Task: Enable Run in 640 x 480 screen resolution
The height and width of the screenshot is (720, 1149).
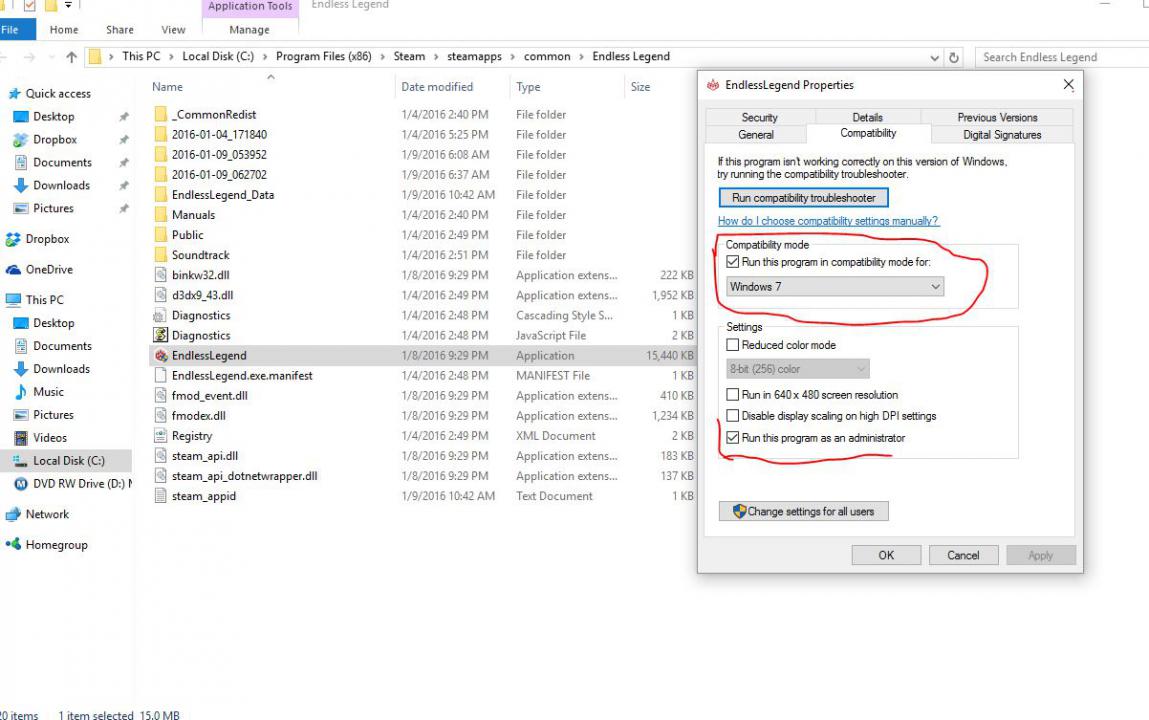Action: pyautogui.click(x=732, y=395)
